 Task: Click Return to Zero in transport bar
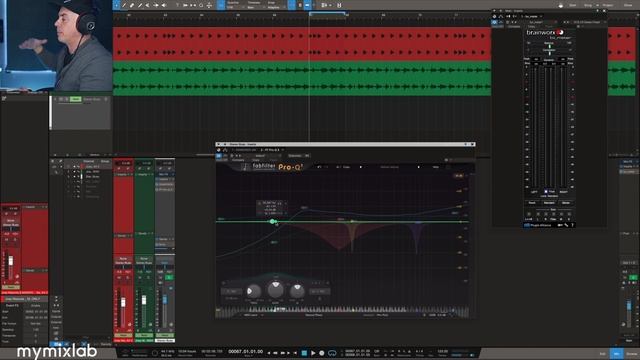pyautogui.click(x=295, y=353)
